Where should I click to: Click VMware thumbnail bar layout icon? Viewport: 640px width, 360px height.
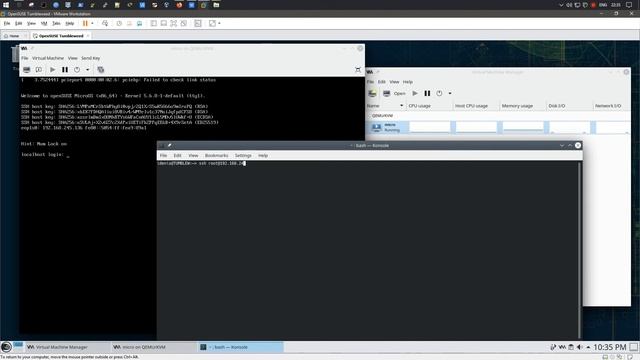click(164, 23)
